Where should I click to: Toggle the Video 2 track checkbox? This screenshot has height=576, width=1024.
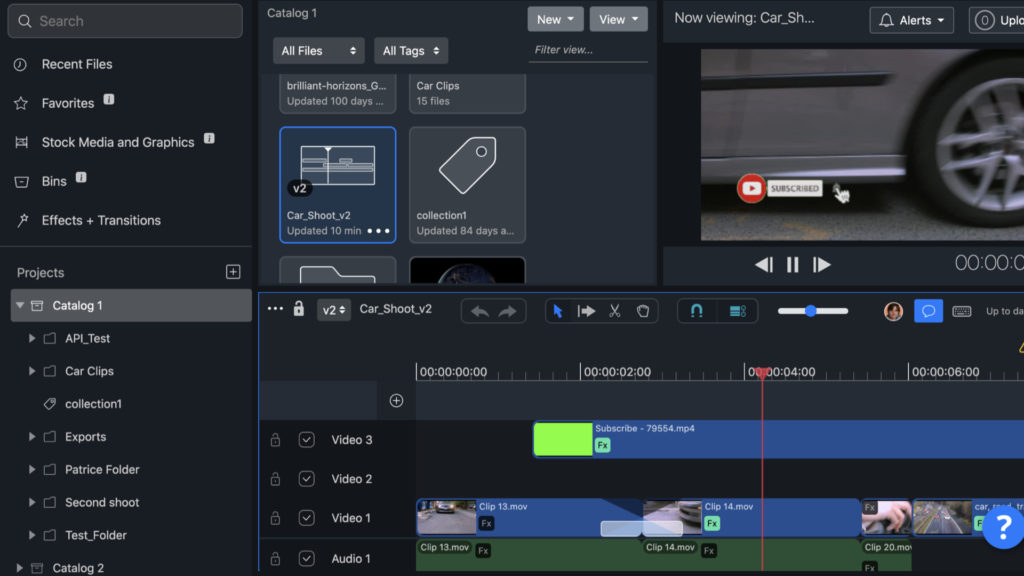pyautogui.click(x=307, y=479)
